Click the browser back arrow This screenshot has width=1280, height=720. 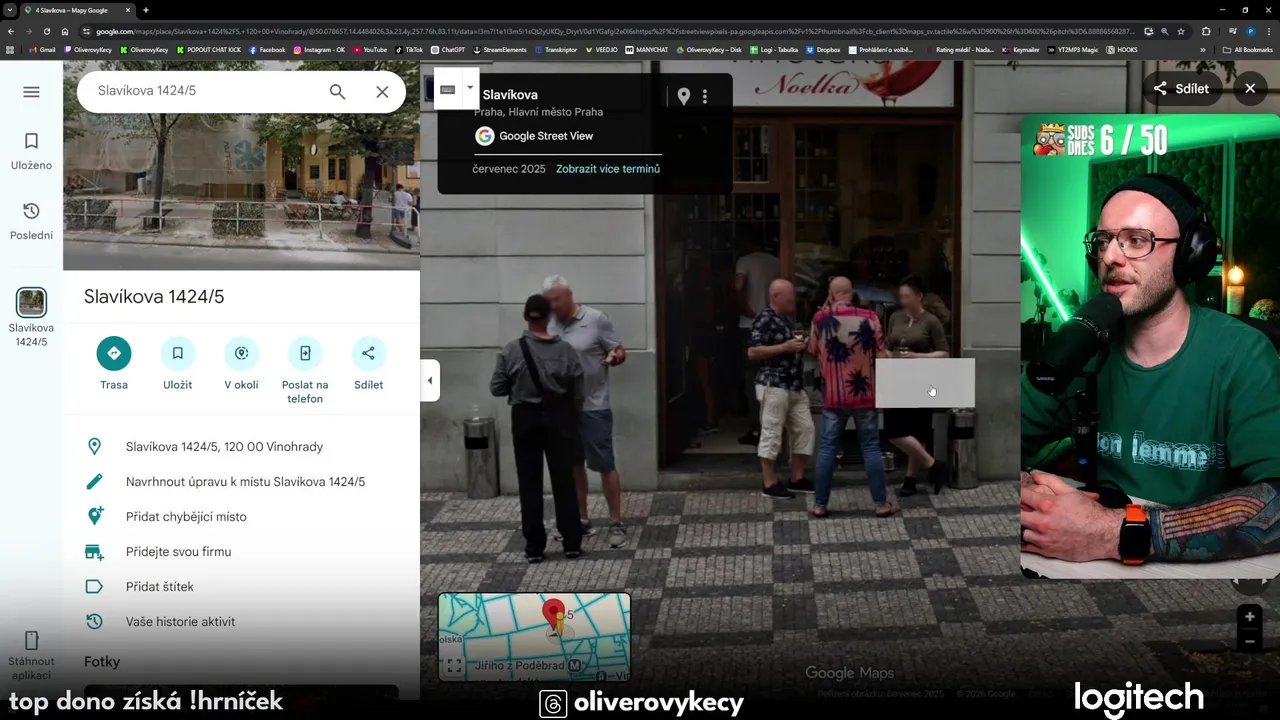click(11, 31)
